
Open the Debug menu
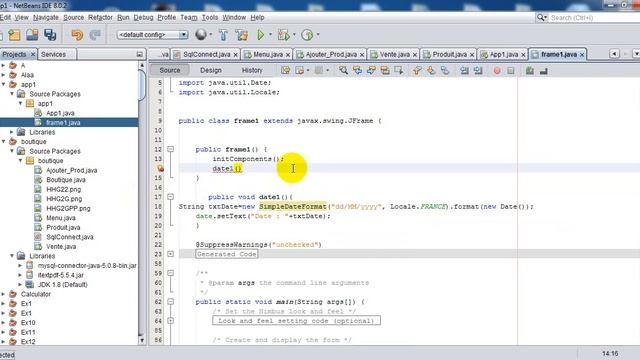coord(143,18)
